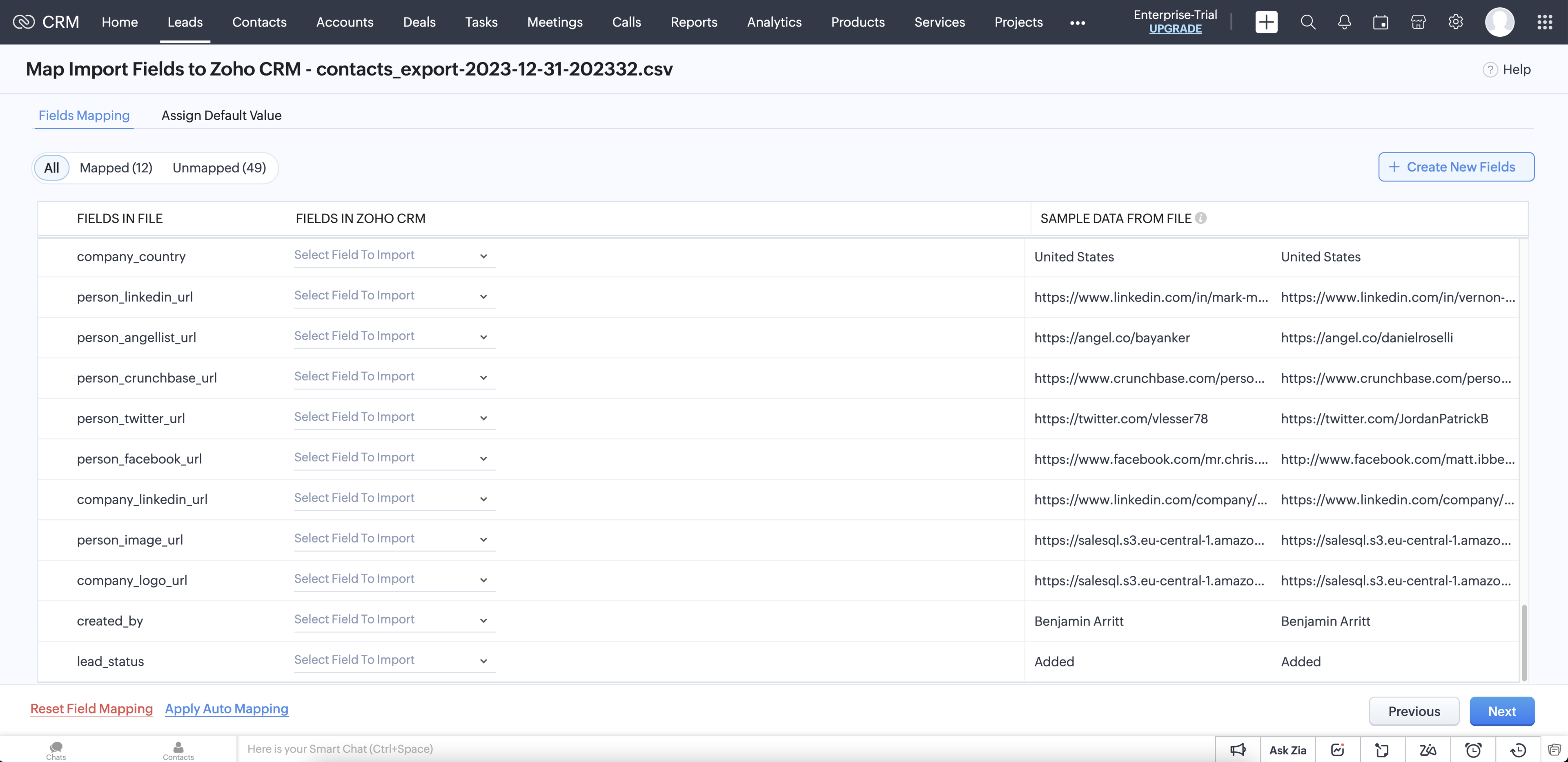Filter by Unmapped 49 fields
This screenshot has height=762, width=1568.
[x=219, y=168]
